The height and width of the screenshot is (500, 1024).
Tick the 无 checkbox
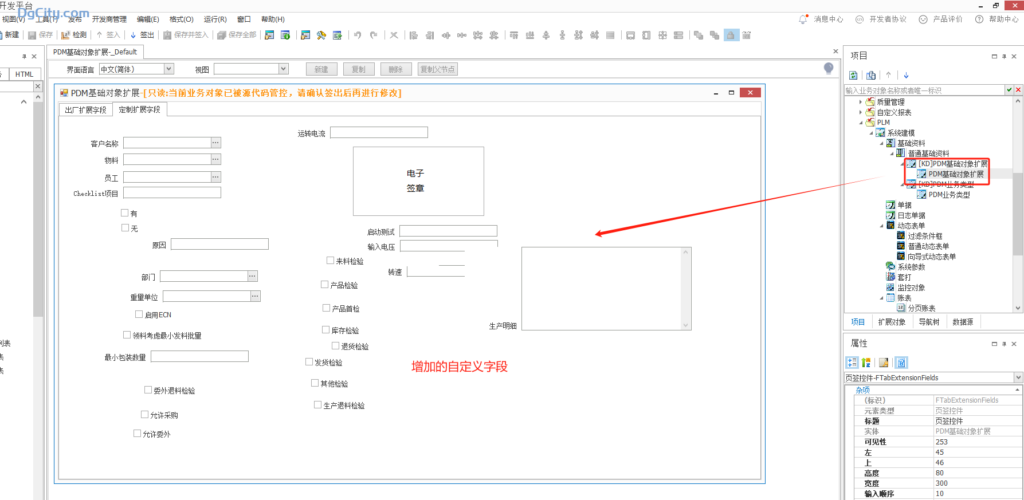[125, 228]
